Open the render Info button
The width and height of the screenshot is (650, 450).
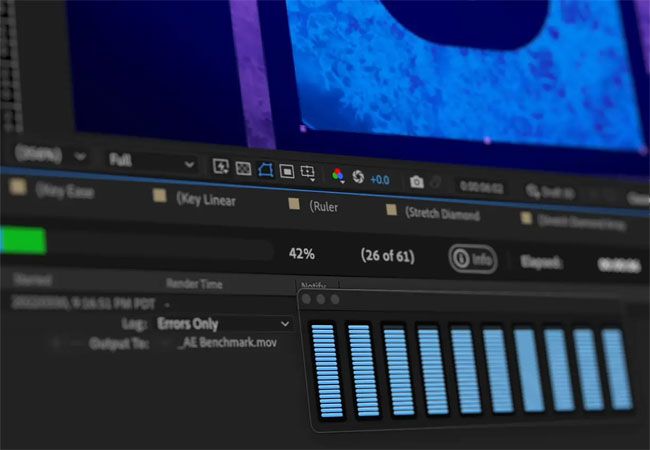coord(473,259)
